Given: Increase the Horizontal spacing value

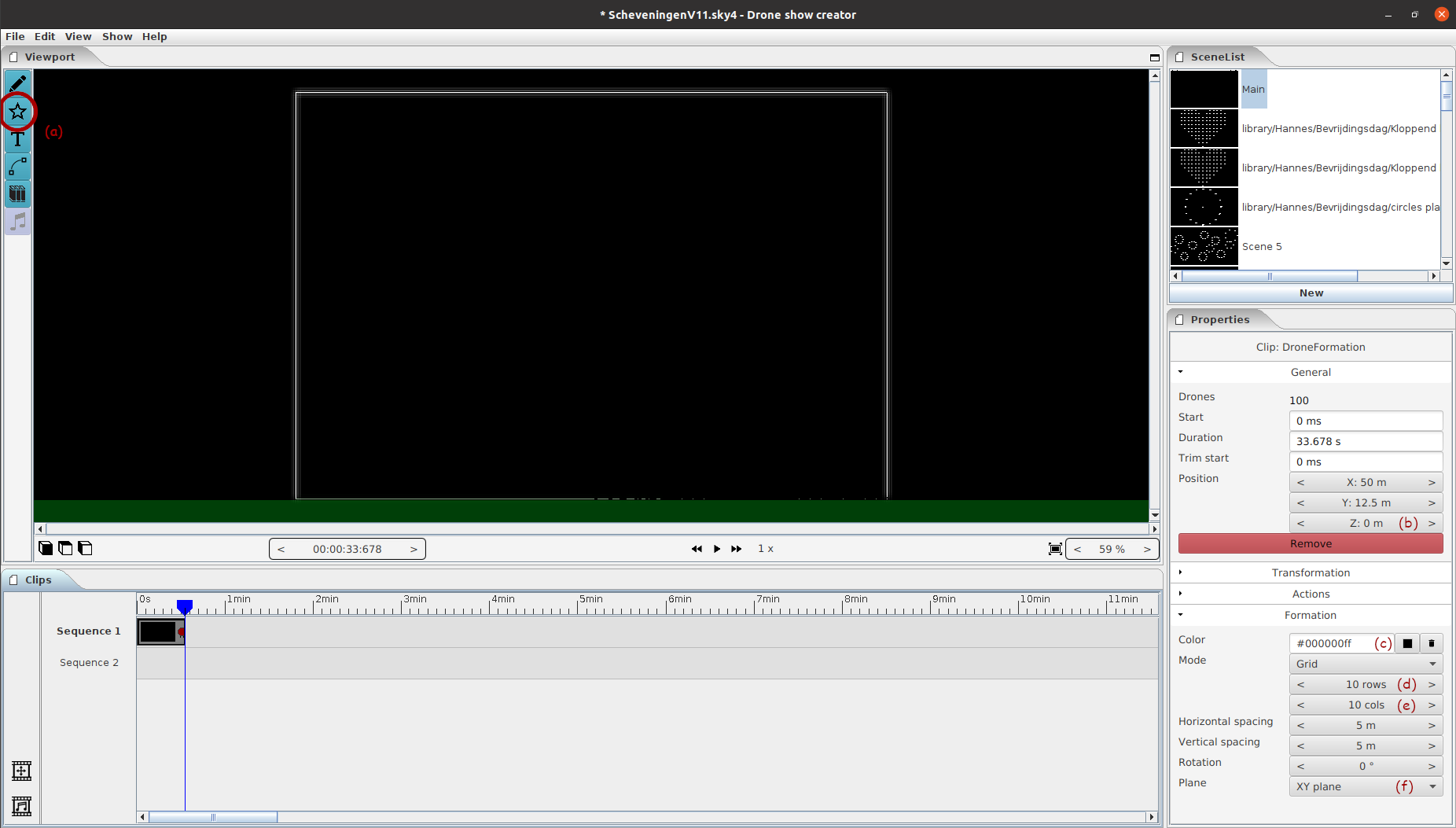Looking at the screenshot, I should coord(1432,725).
